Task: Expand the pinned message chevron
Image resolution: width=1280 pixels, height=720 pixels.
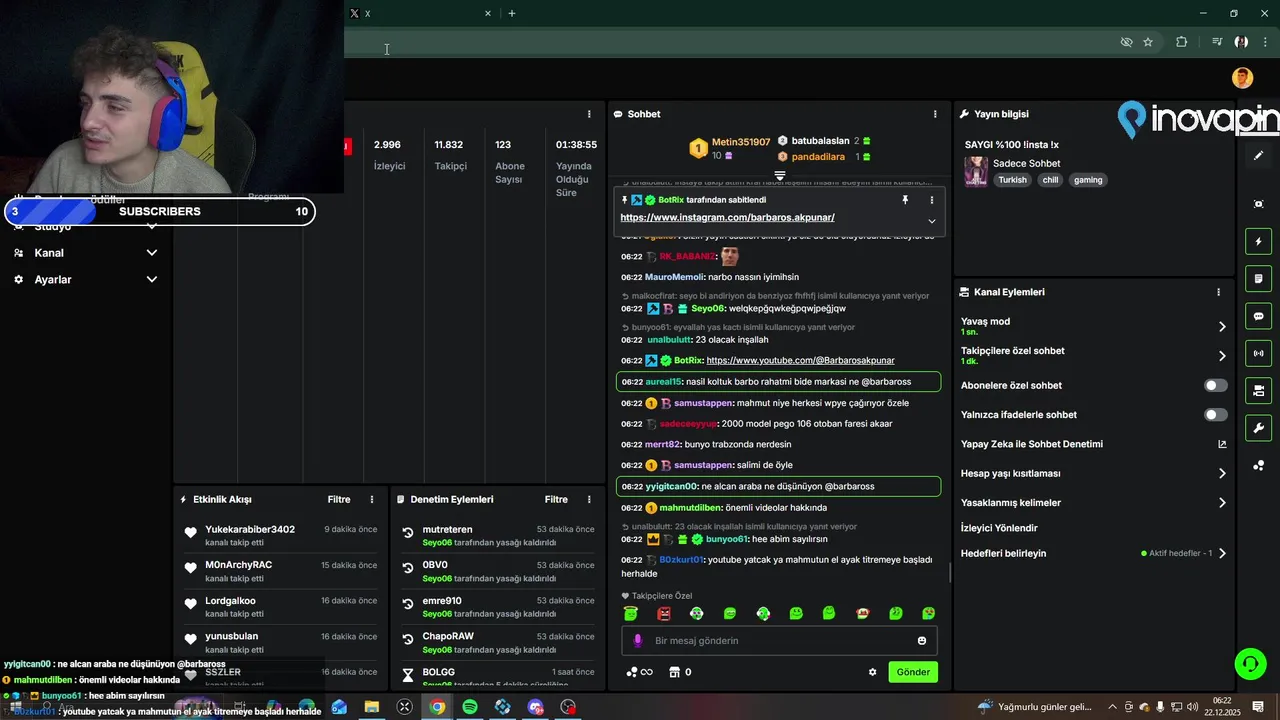Action: point(932,221)
